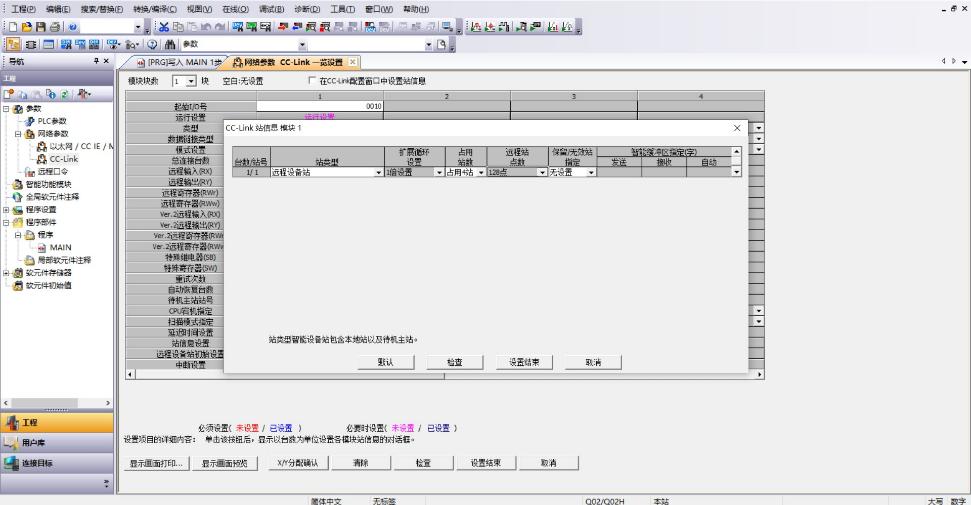Click 显示画面预览 button
This screenshot has height=505, width=971.
pos(224,463)
